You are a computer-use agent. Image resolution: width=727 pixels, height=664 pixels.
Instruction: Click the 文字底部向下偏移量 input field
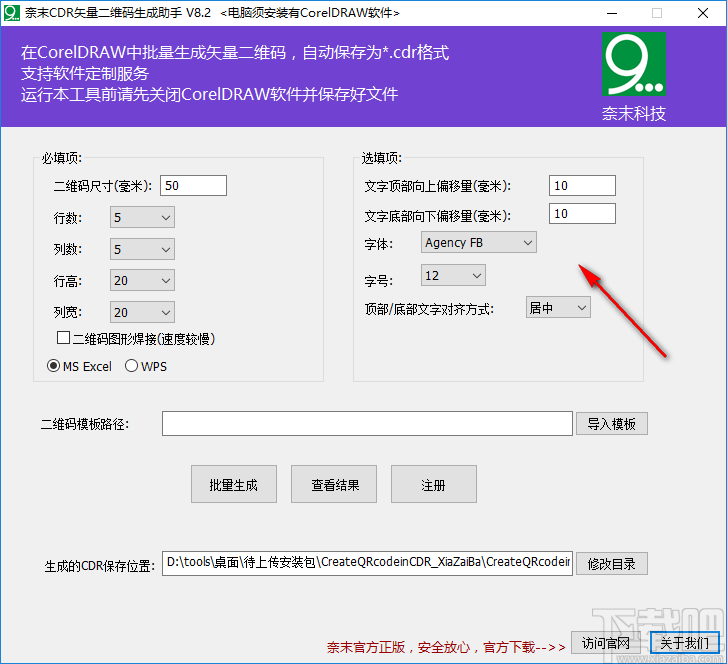[x=582, y=213]
